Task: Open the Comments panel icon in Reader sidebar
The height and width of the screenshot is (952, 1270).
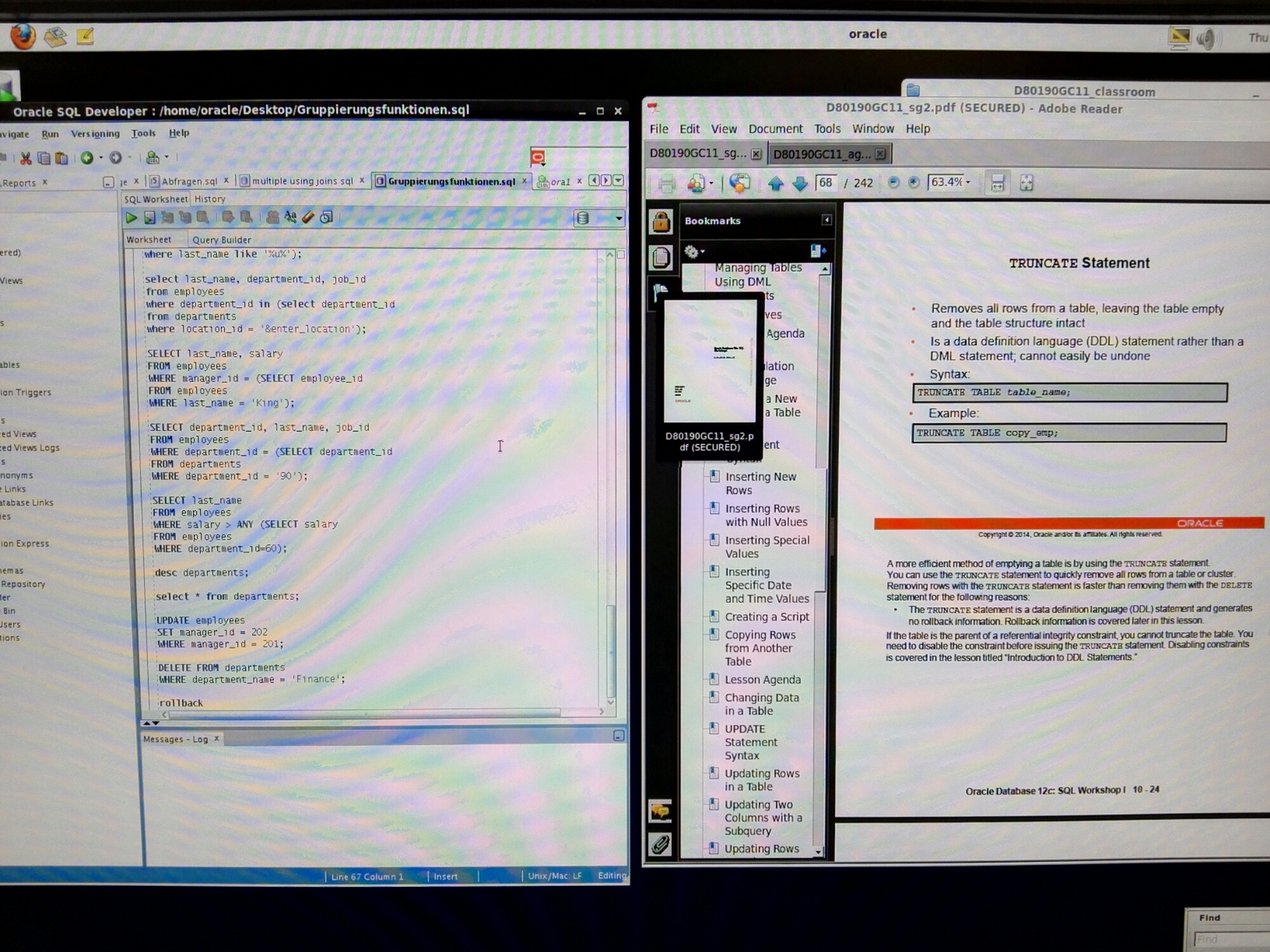Action: (660, 812)
